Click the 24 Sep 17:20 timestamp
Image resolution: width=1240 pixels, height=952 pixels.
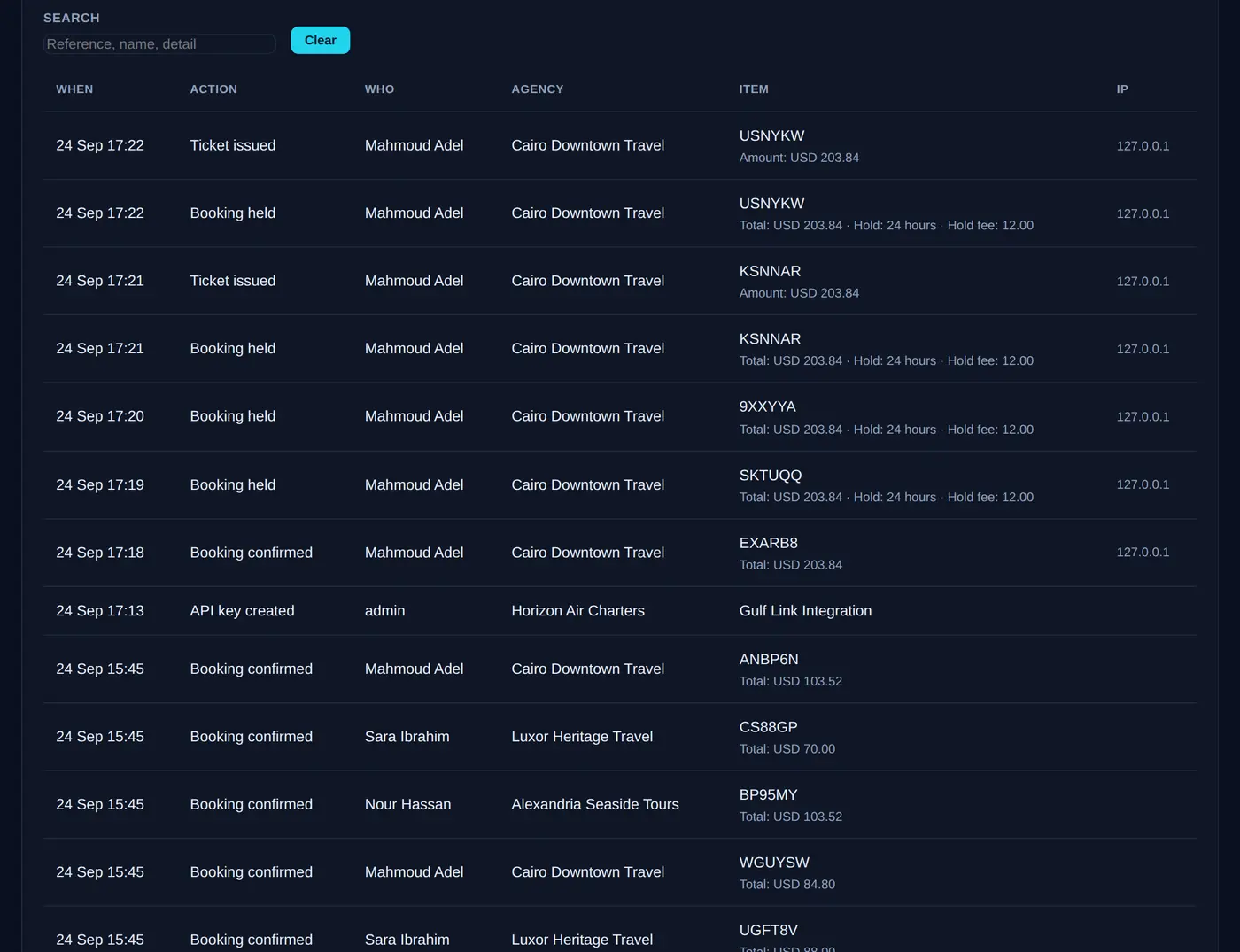pos(100,416)
